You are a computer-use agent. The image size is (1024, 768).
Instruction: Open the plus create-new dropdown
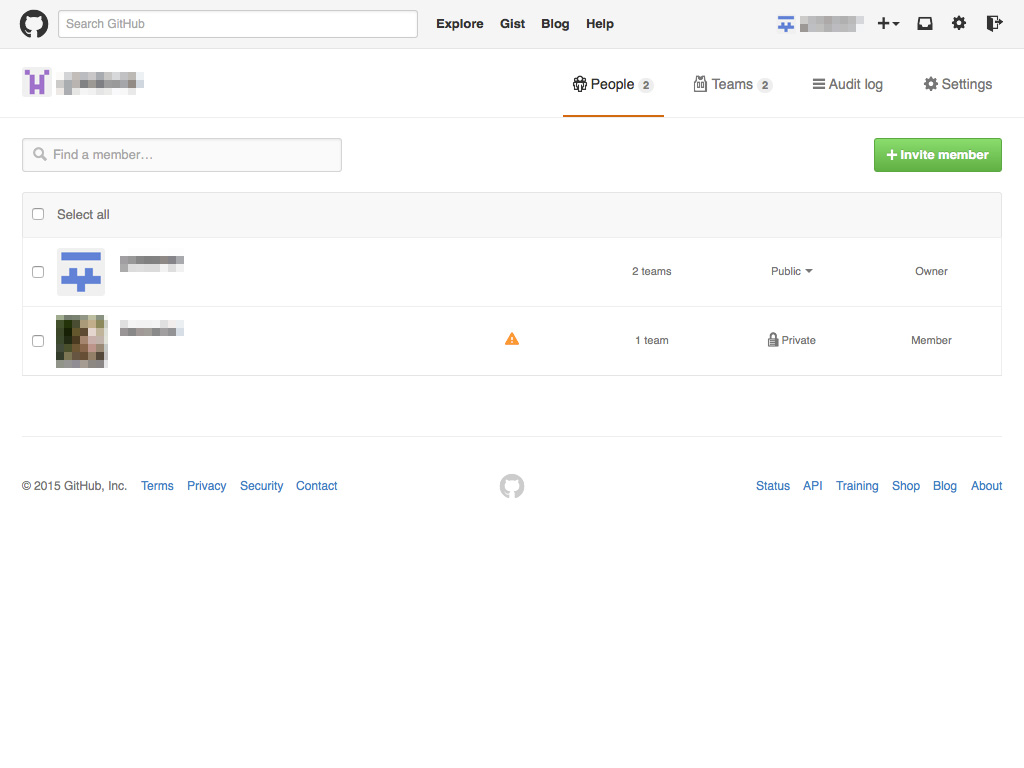pyautogui.click(x=888, y=24)
